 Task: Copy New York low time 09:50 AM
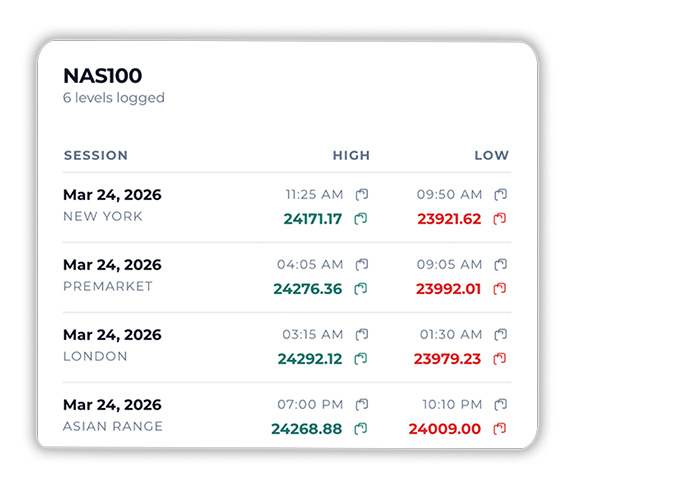coord(501,195)
